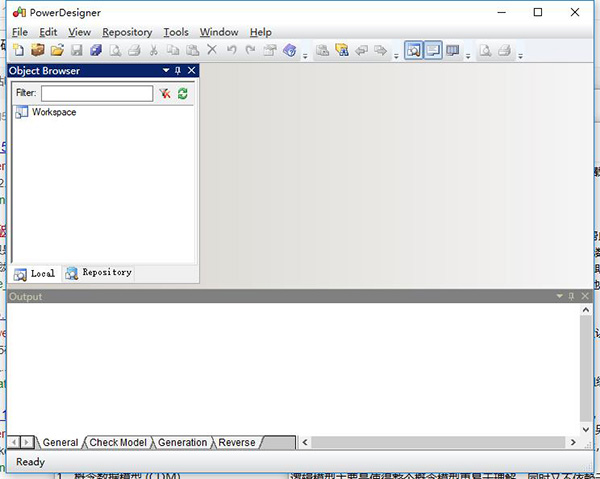Create a new model with the New icon

(x=18, y=50)
